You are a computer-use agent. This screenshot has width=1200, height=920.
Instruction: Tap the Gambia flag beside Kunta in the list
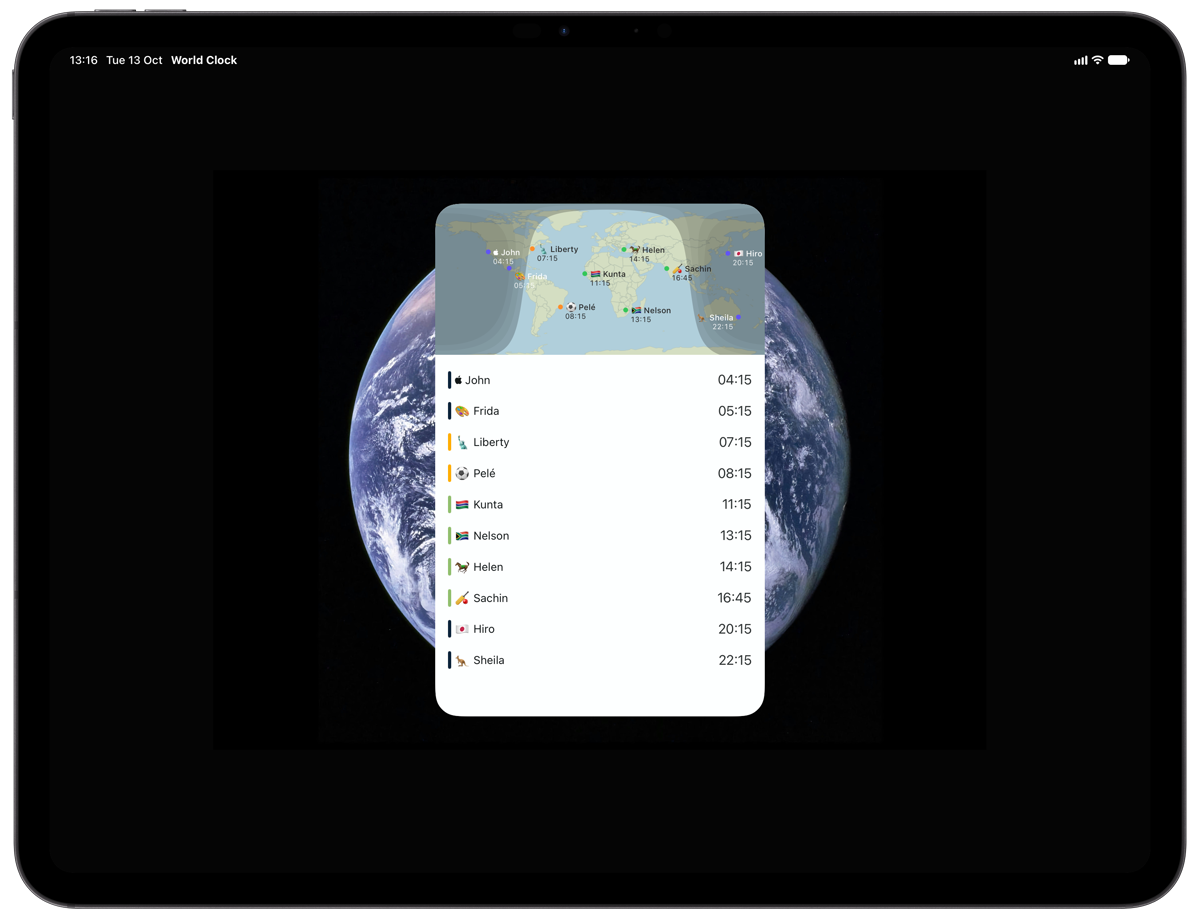pos(461,505)
